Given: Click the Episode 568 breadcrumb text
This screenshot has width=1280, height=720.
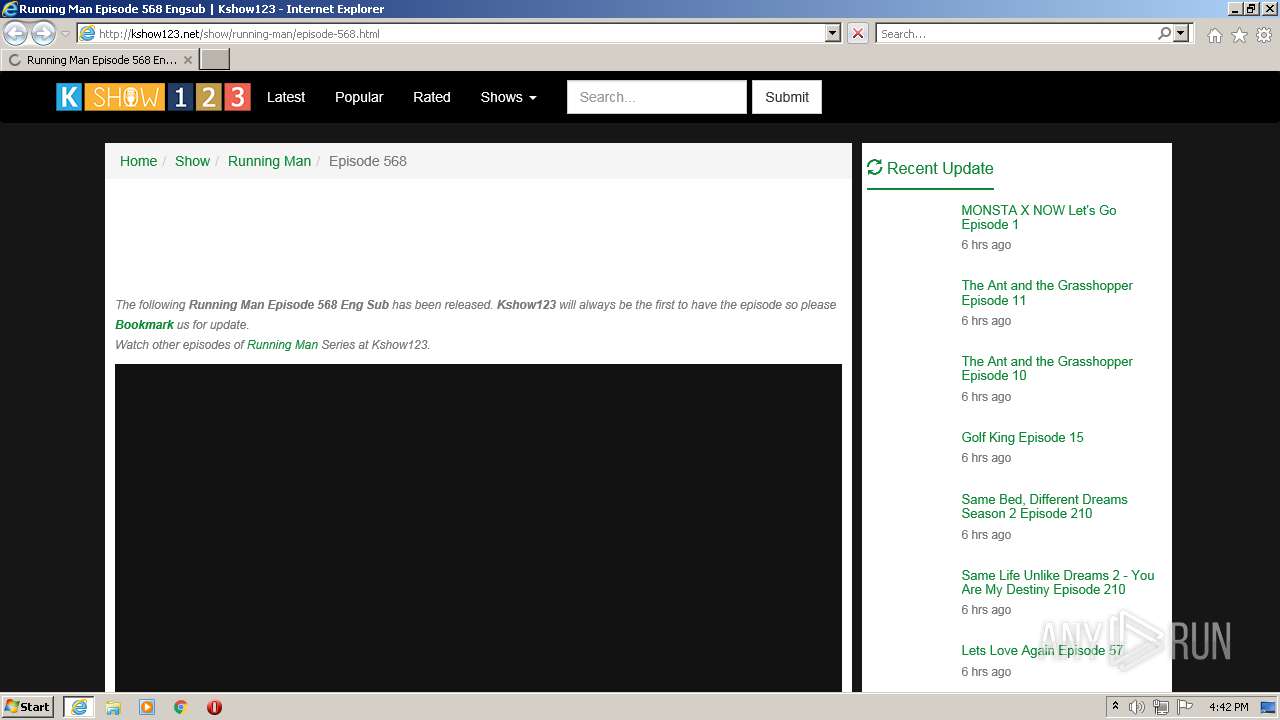Looking at the screenshot, I should 368,161.
